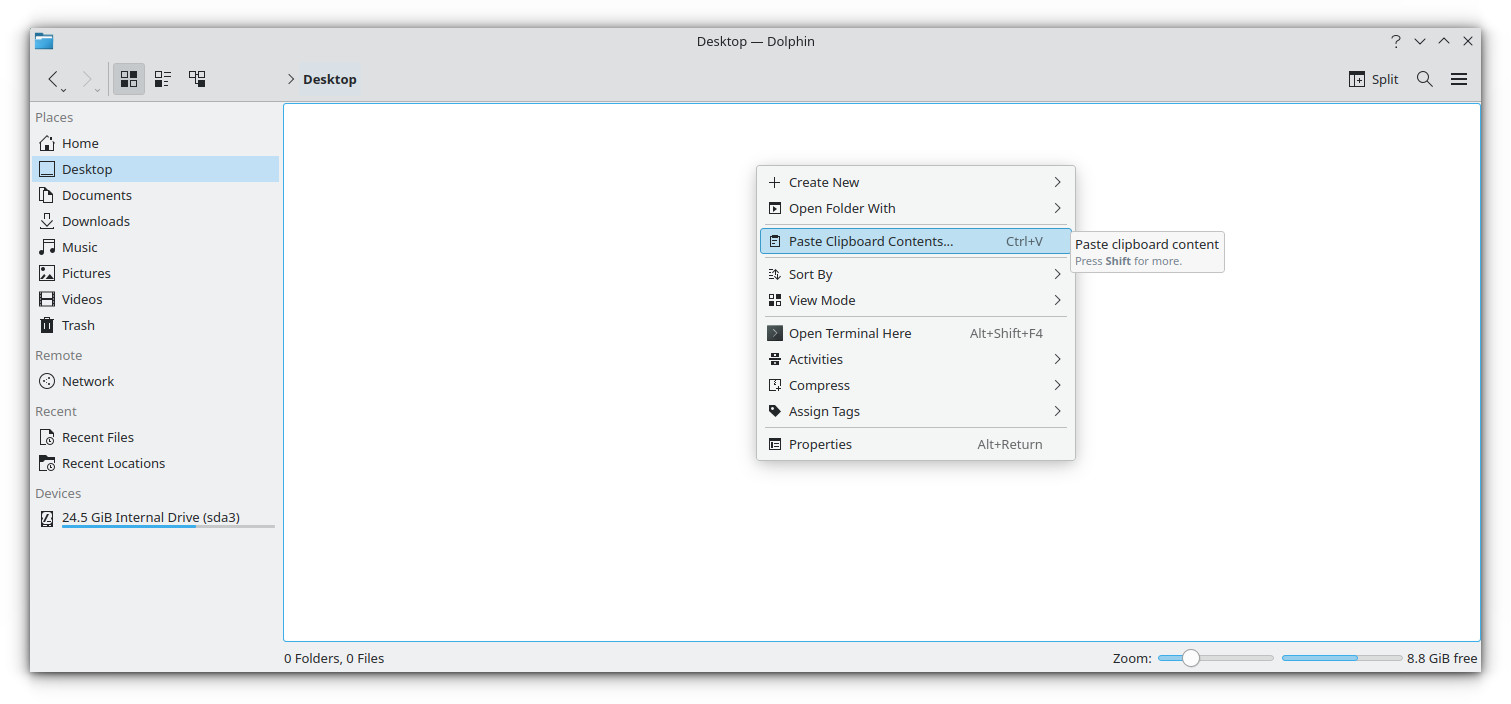This screenshot has width=1511, height=704.
Task: Browse the Network under Remote
Action: click(87, 381)
